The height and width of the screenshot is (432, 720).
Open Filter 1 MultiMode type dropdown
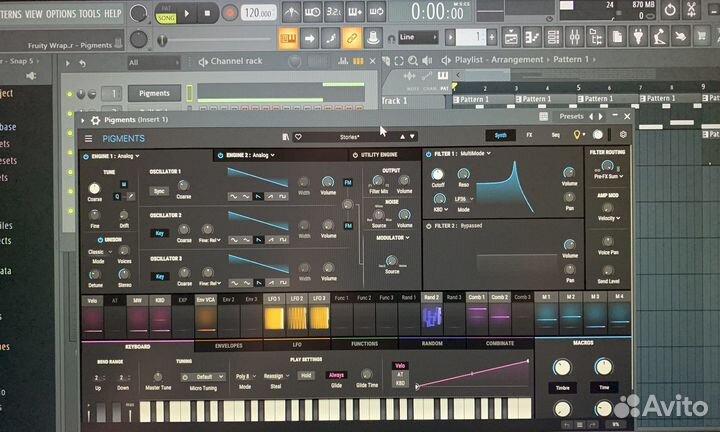click(x=475, y=153)
